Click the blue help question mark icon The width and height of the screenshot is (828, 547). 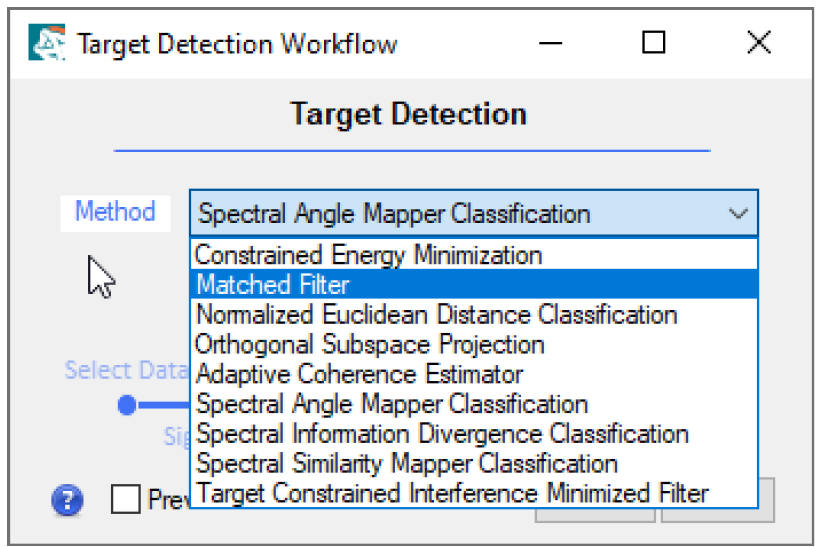67,498
